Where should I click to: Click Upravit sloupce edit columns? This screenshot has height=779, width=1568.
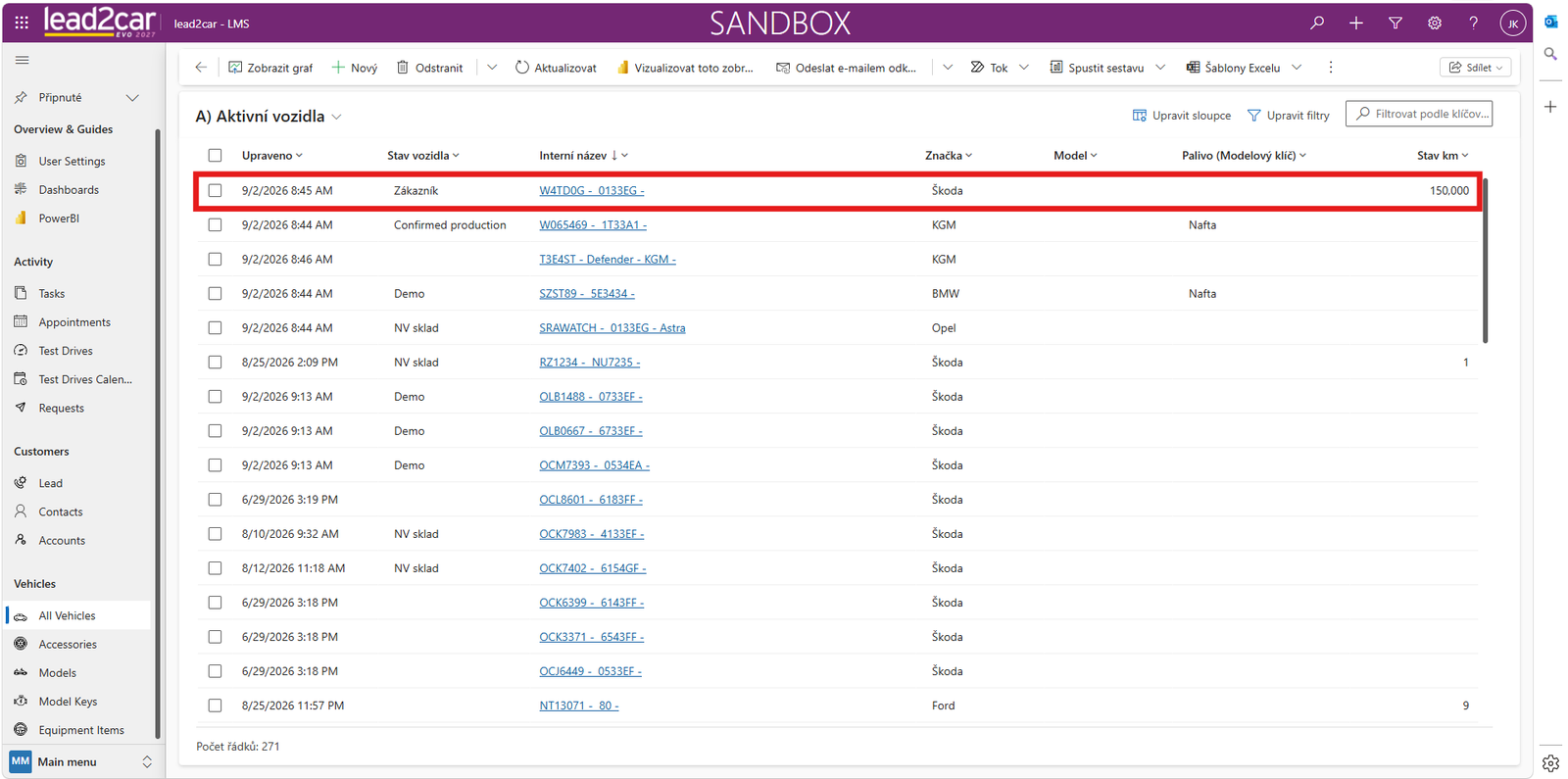(1182, 116)
